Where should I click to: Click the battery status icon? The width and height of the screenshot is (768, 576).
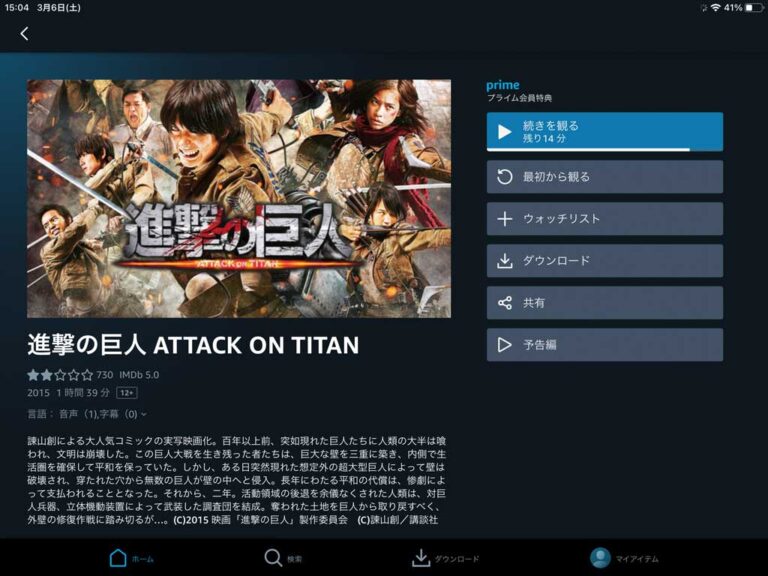click(753, 8)
